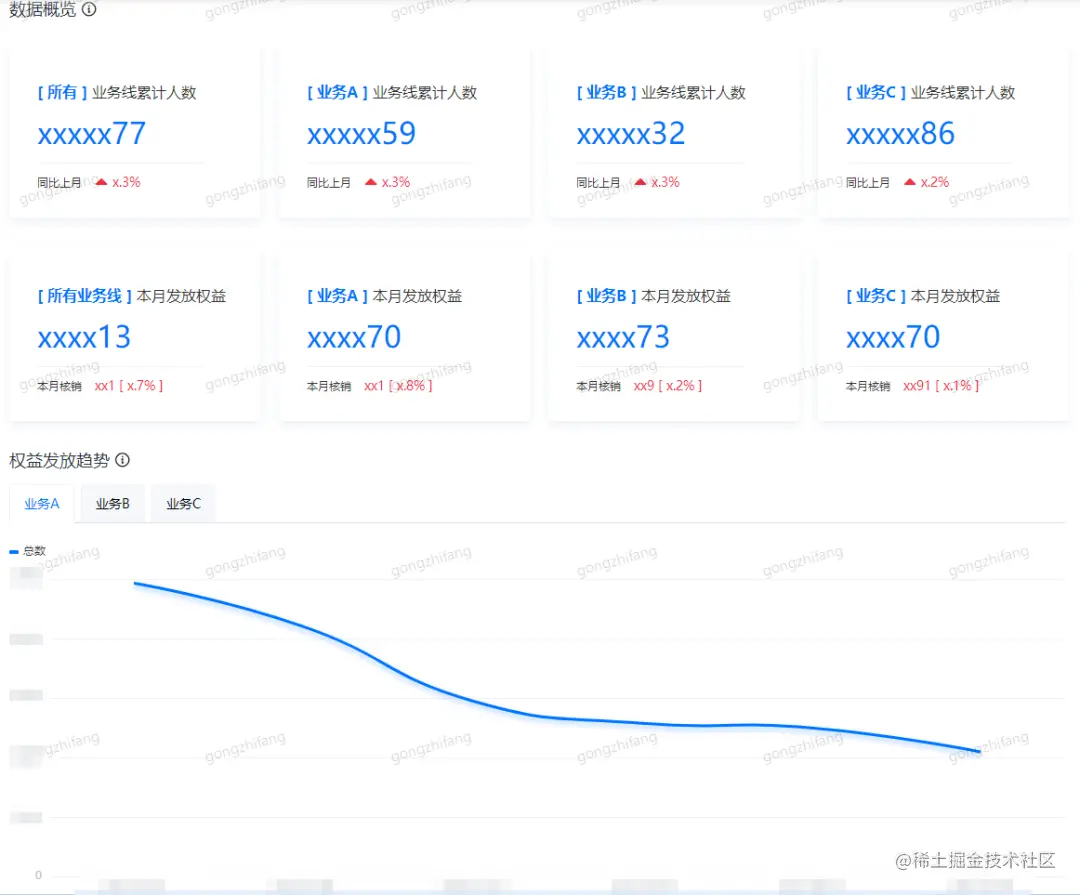Viewport: 1080px width, 895px height.
Task: Click info icon beside 权益发放趋势 heading
Action: pos(123,460)
